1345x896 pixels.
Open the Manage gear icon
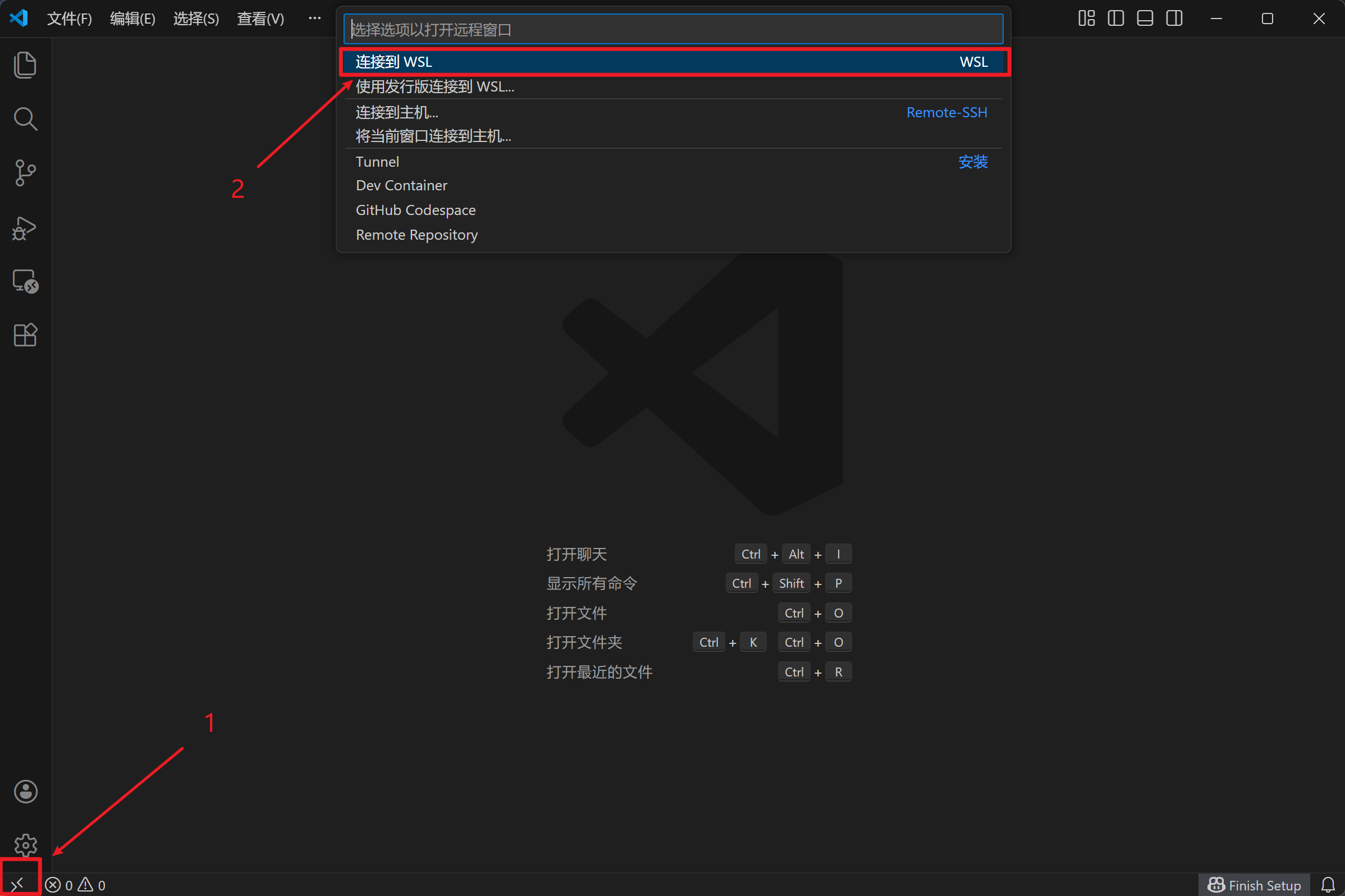coord(25,844)
